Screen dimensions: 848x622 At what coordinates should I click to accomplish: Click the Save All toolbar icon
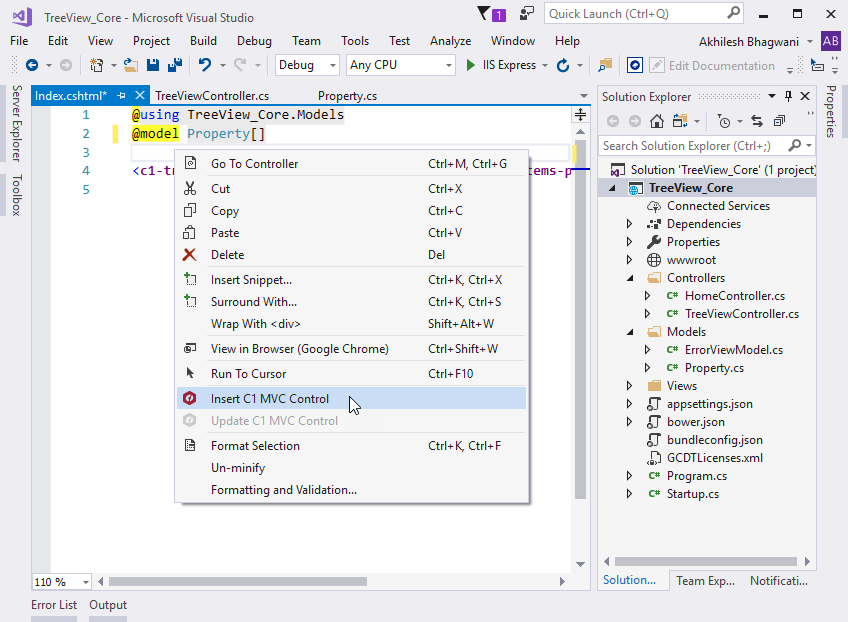point(175,65)
